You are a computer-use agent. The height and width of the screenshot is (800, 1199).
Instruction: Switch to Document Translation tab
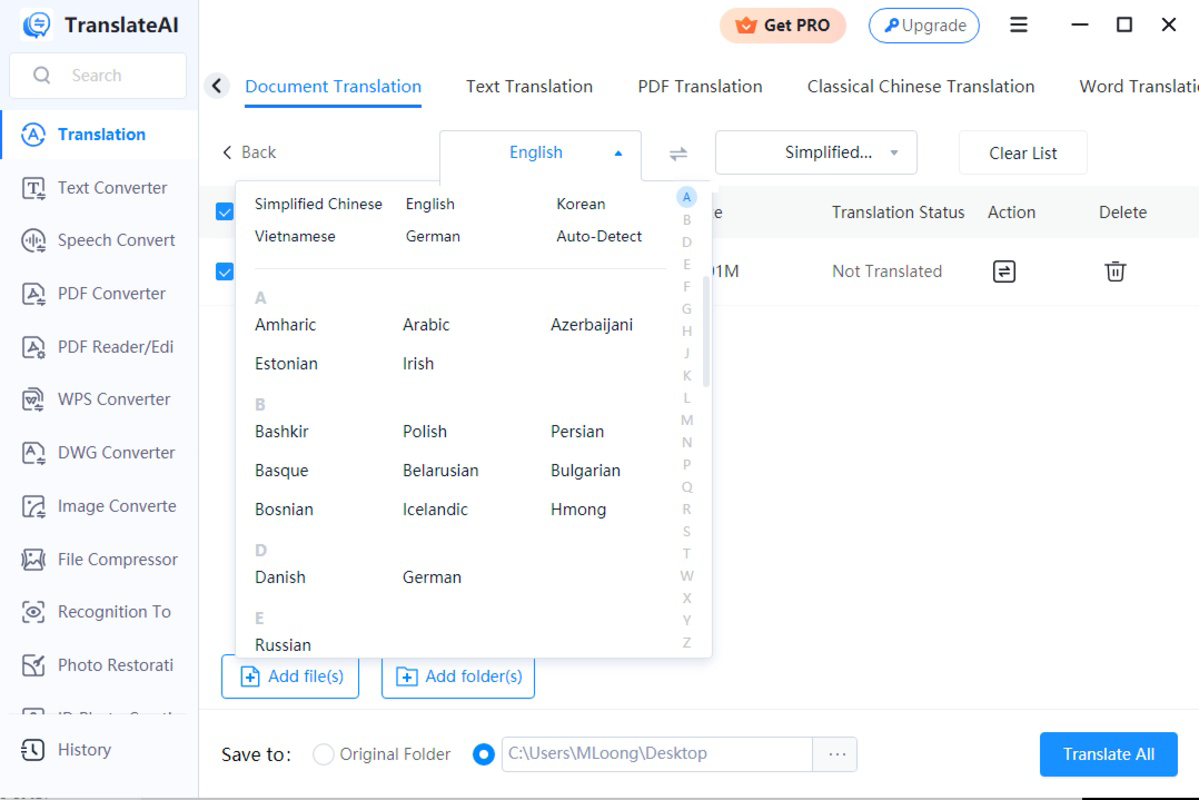coord(333,86)
